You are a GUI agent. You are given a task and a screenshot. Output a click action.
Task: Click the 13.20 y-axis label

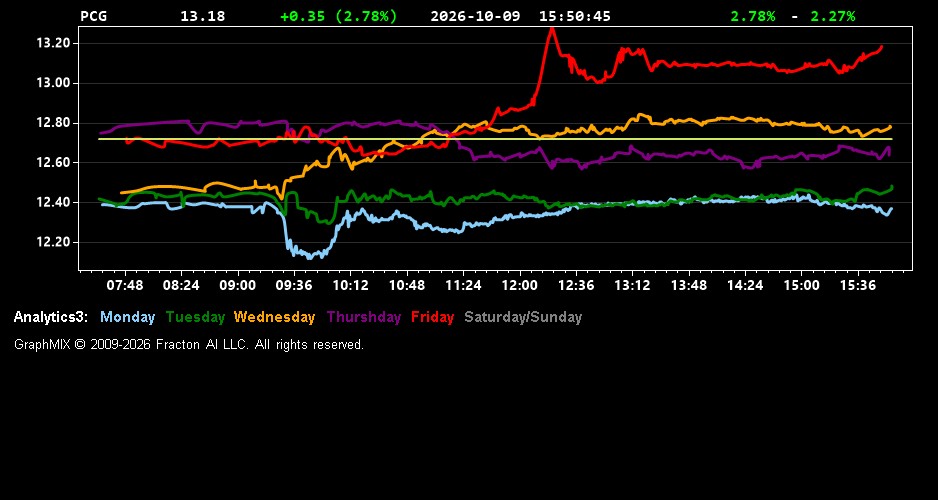[x=54, y=43]
